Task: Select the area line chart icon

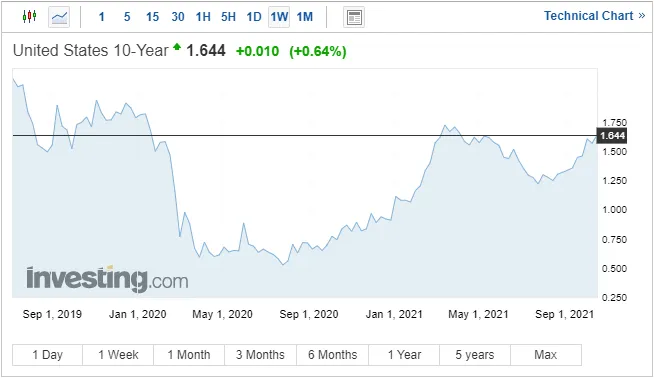Action: tap(59, 17)
